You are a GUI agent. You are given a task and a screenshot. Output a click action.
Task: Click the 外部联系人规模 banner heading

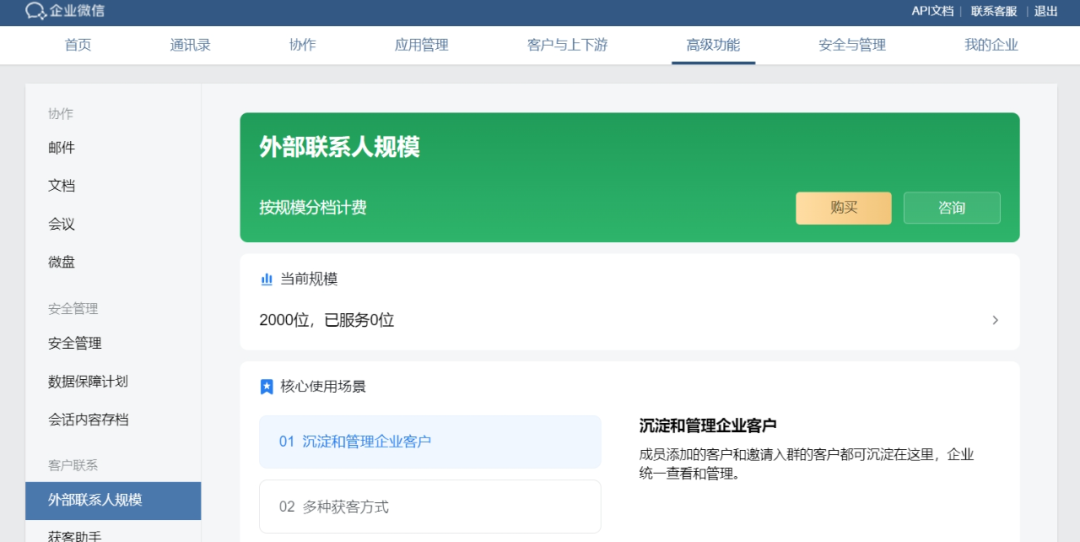tap(340, 147)
